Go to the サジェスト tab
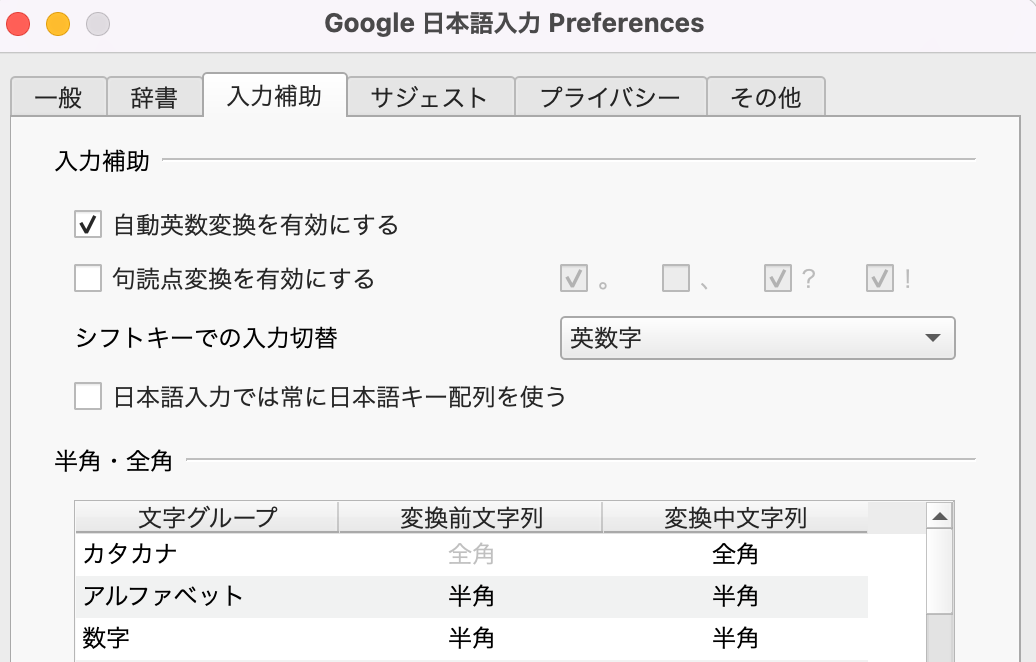1036x662 pixels. pyautogui.click(x=429, y=97)
